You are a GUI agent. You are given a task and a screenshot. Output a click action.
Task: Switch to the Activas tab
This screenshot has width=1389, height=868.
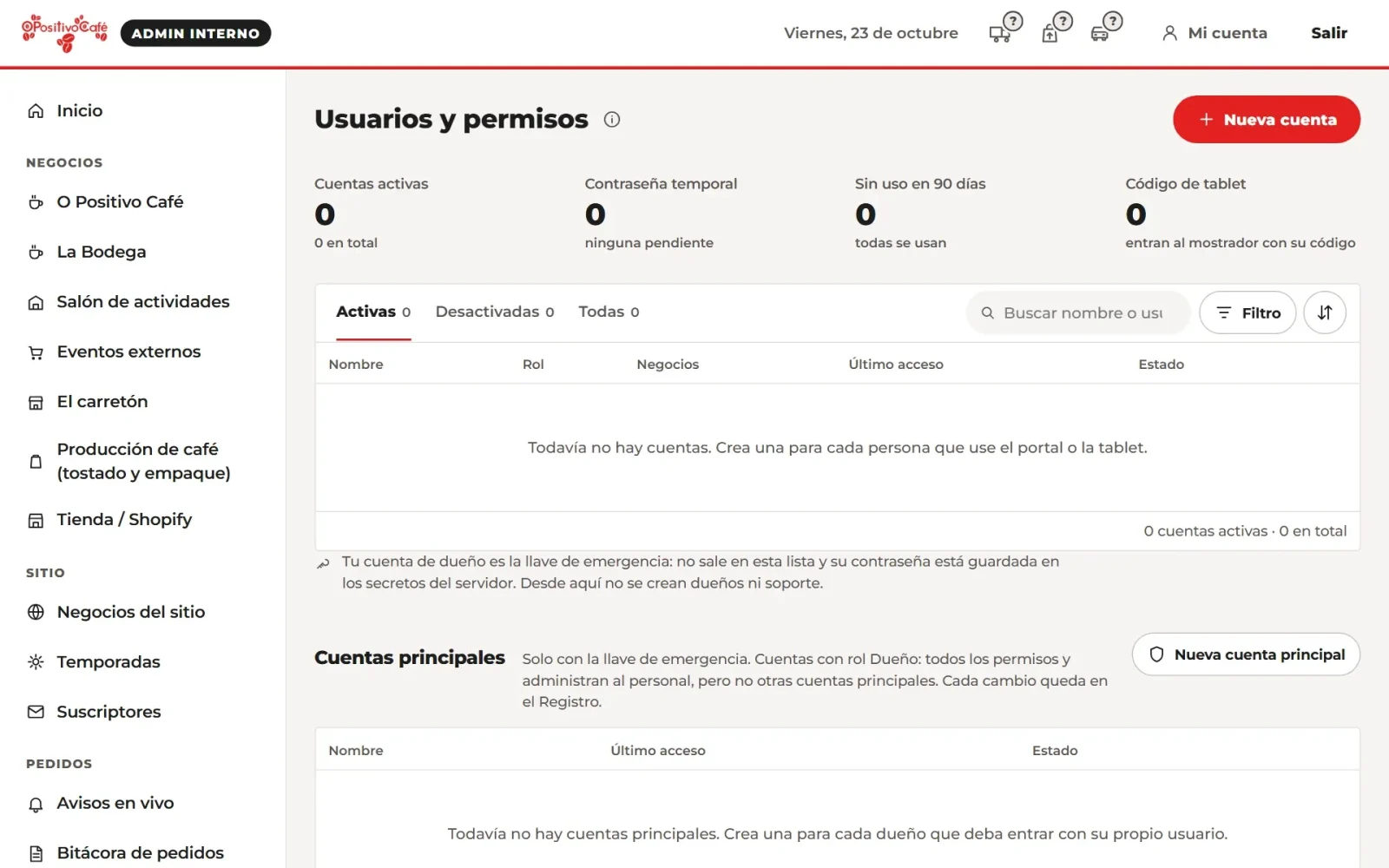point(373,312)
